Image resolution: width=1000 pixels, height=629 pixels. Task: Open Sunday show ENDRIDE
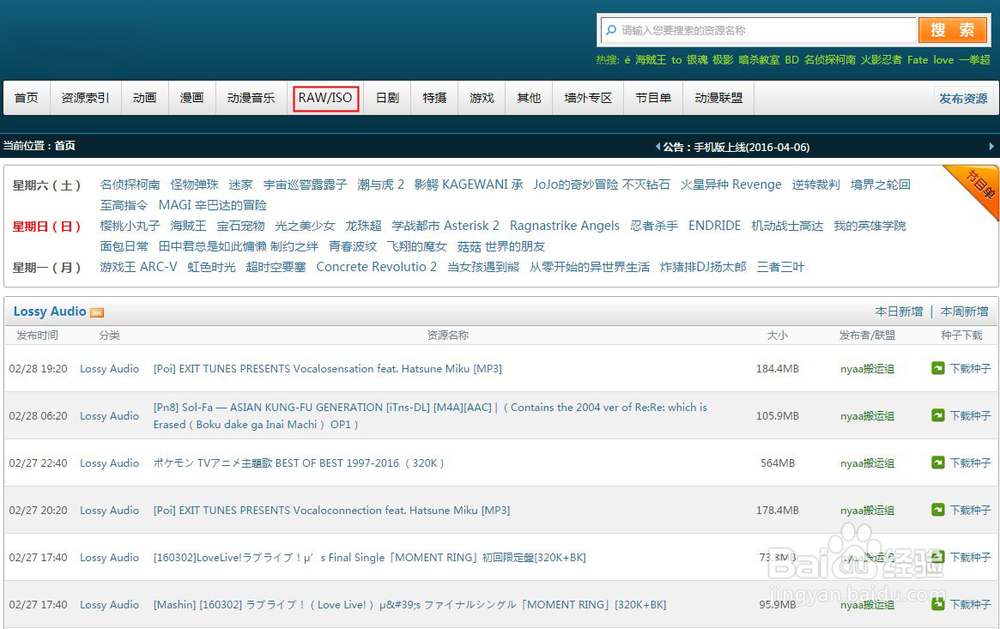coord(714,226)
